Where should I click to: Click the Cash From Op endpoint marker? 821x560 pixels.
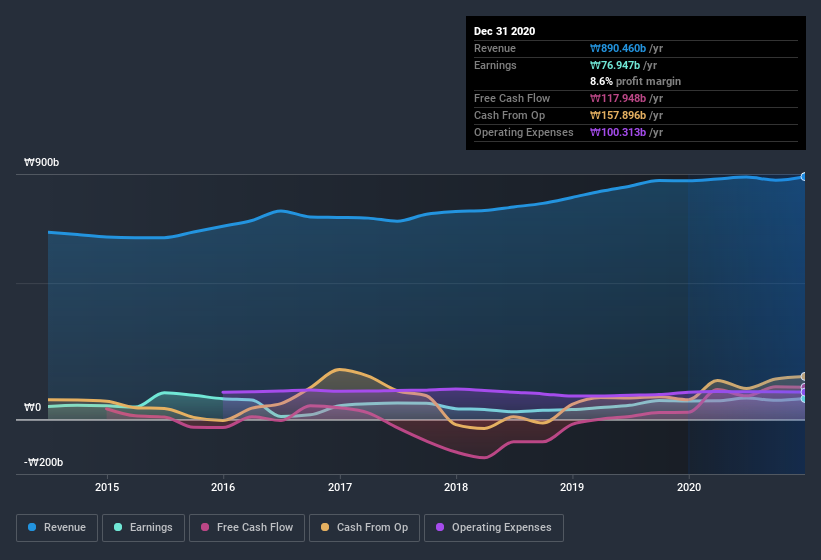(x=804, y=376)
